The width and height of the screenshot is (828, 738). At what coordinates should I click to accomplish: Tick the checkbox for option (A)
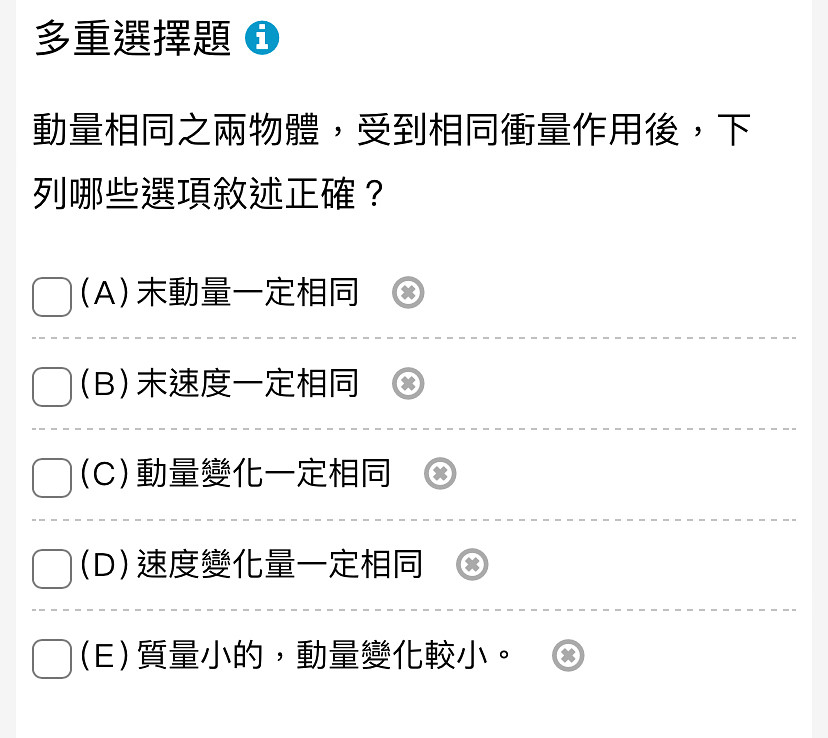(x=52, y=297)
